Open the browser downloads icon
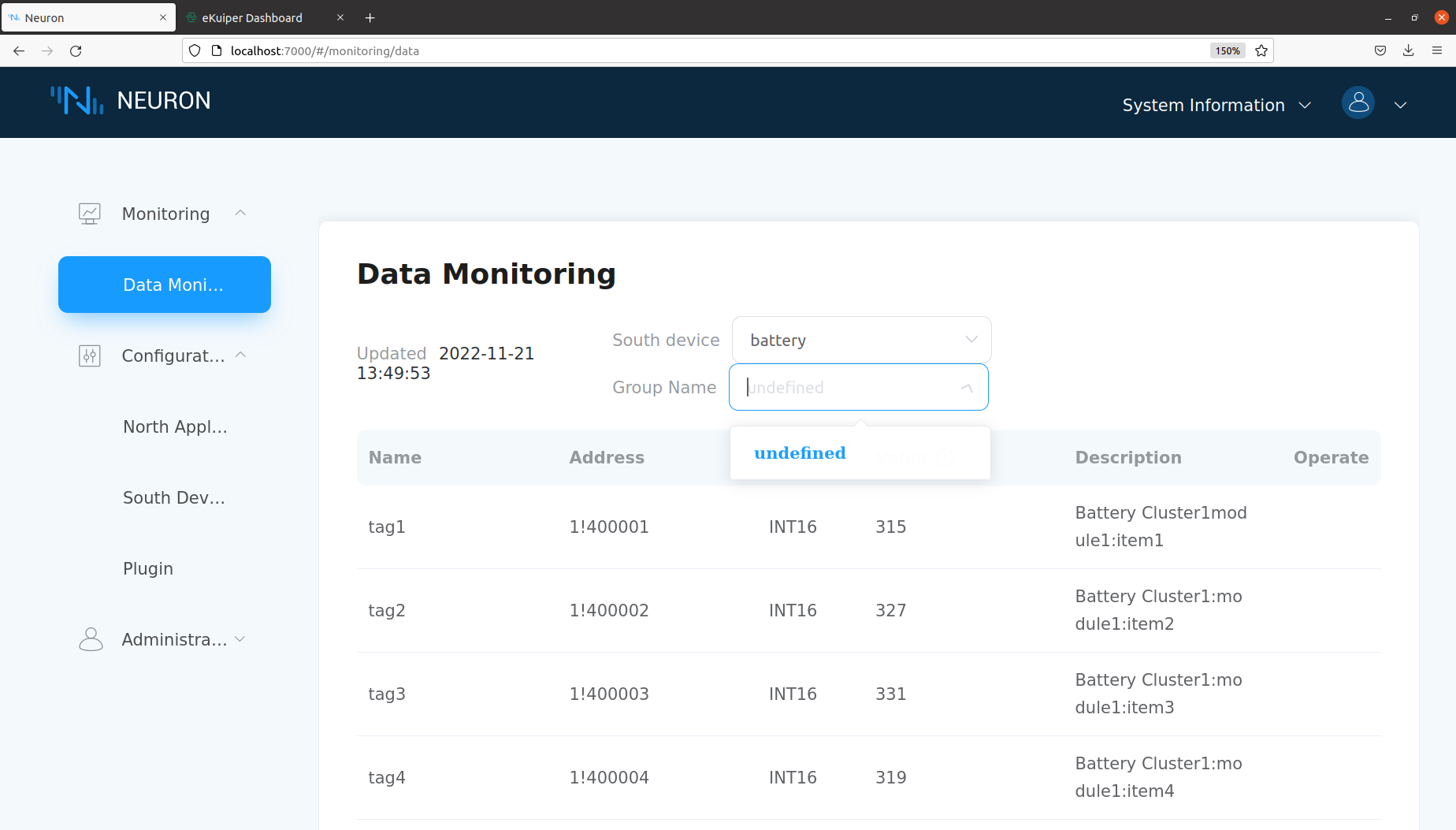 click(1408, 50)
